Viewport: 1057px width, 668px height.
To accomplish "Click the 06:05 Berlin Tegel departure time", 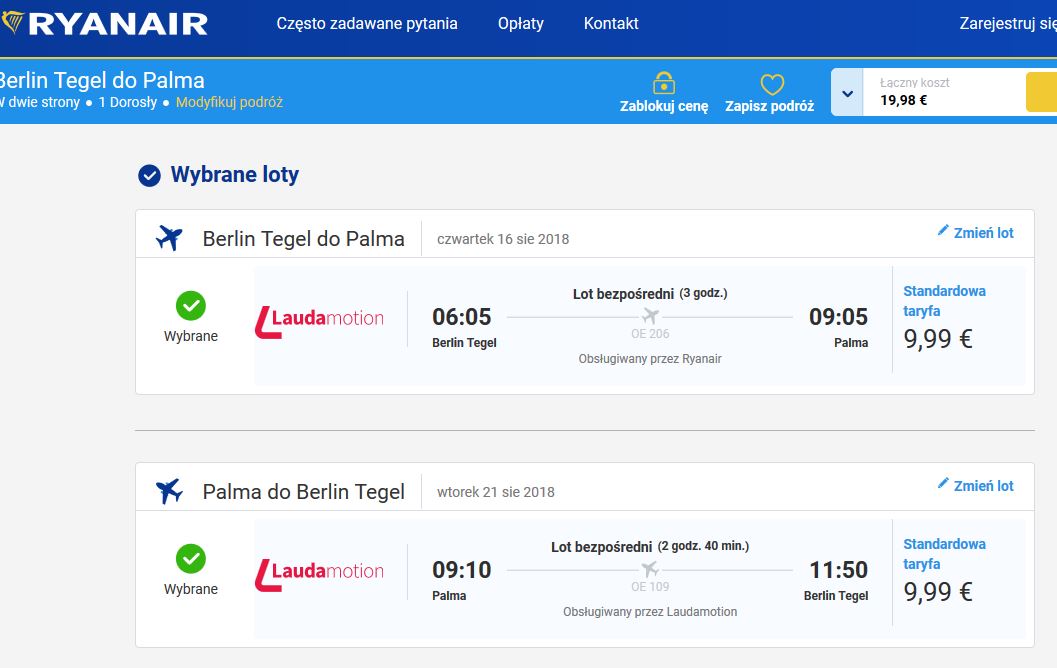I will tap(462, 317).
